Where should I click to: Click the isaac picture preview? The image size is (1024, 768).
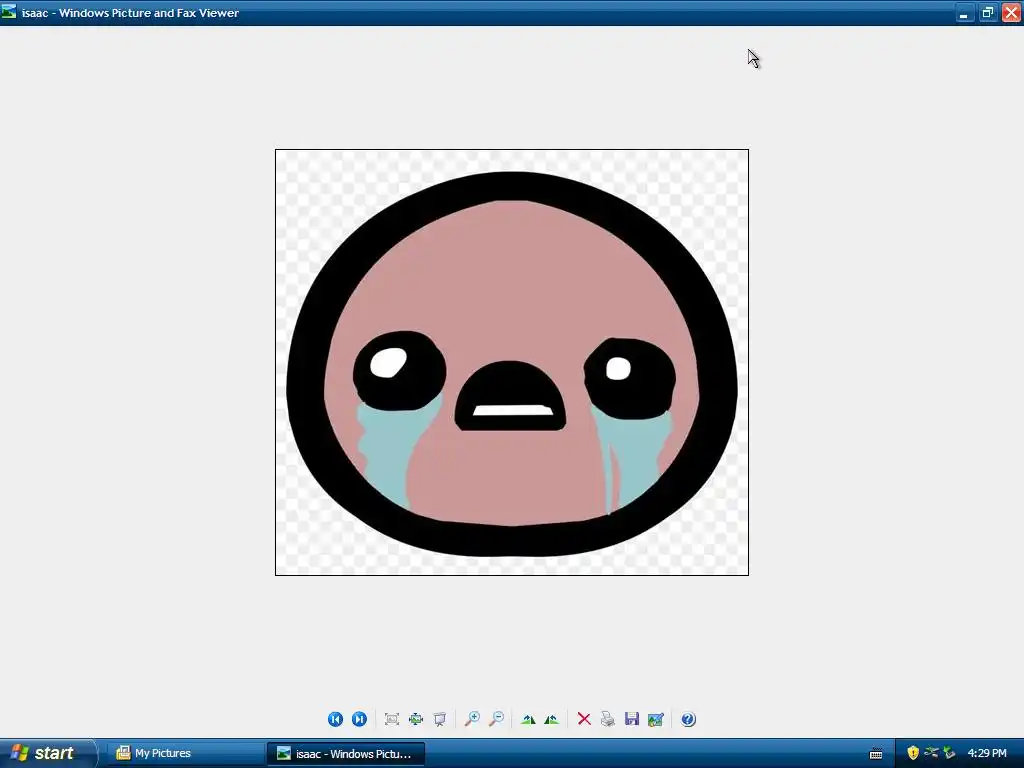point(512,362)
